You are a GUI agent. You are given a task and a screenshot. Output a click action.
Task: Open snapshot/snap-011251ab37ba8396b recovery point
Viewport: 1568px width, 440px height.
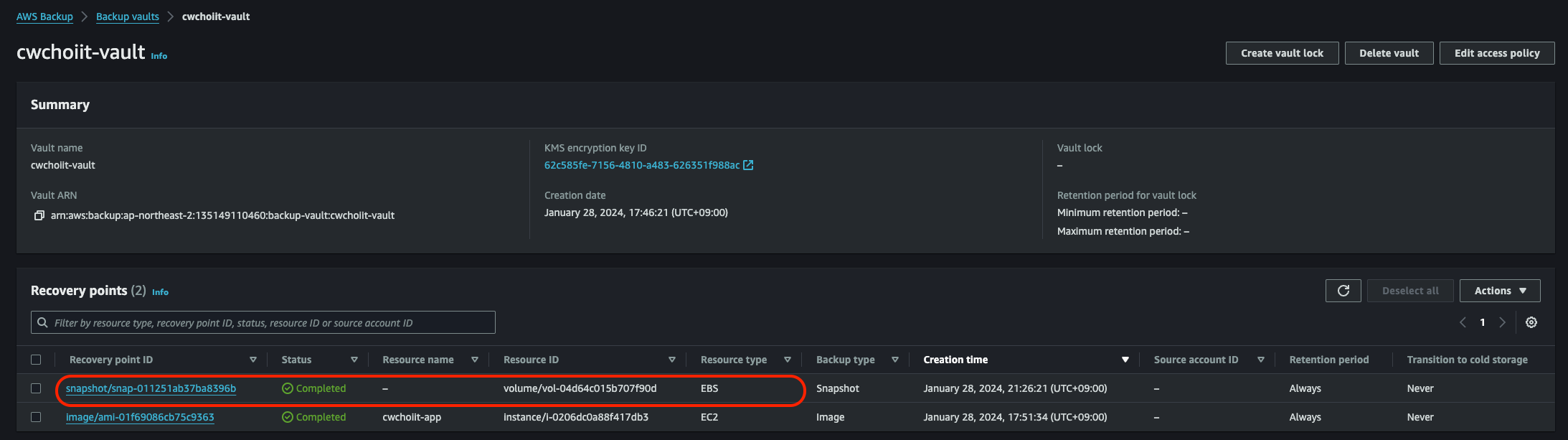151,388
